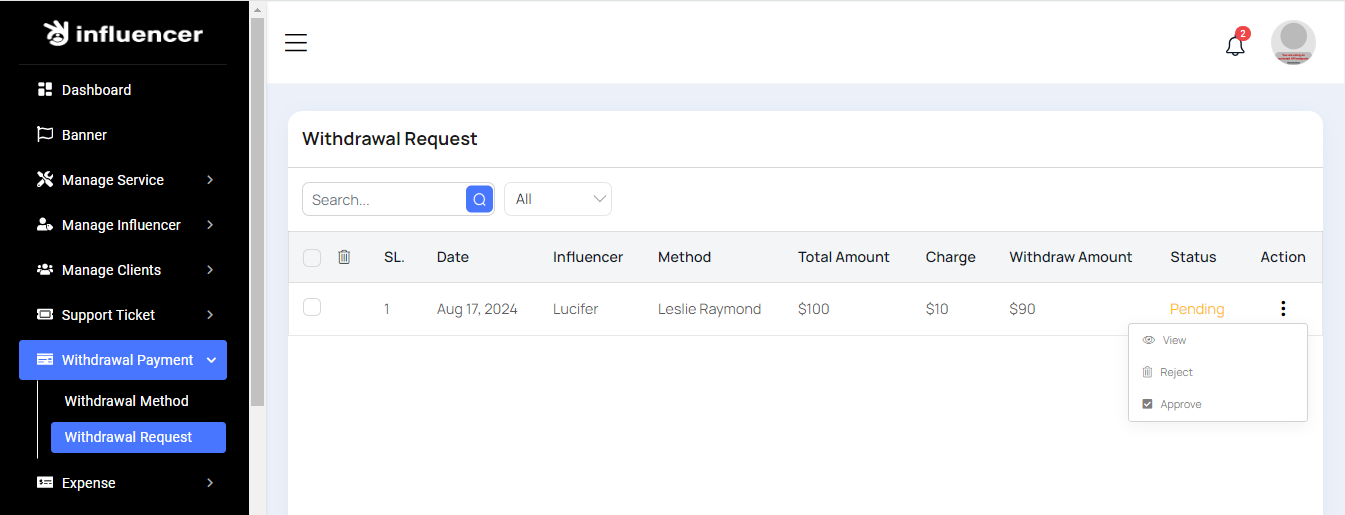Open the user profile avatar
Viewport: 1345px width, 515px height.
(1293, 43)
